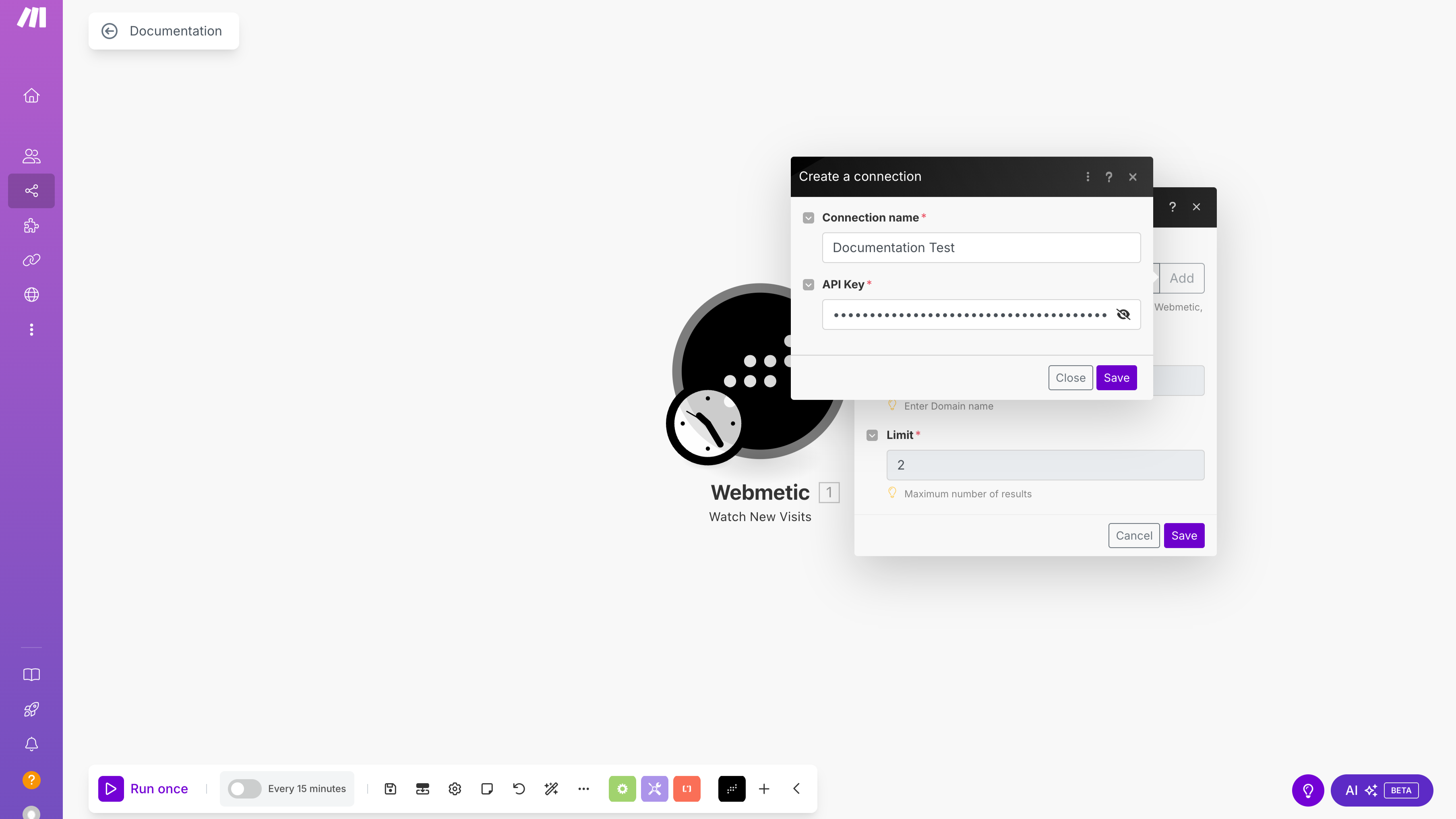Show API key with eye icon
Viewport: 1456px width, 819px height.
[x=1123, y=314]
